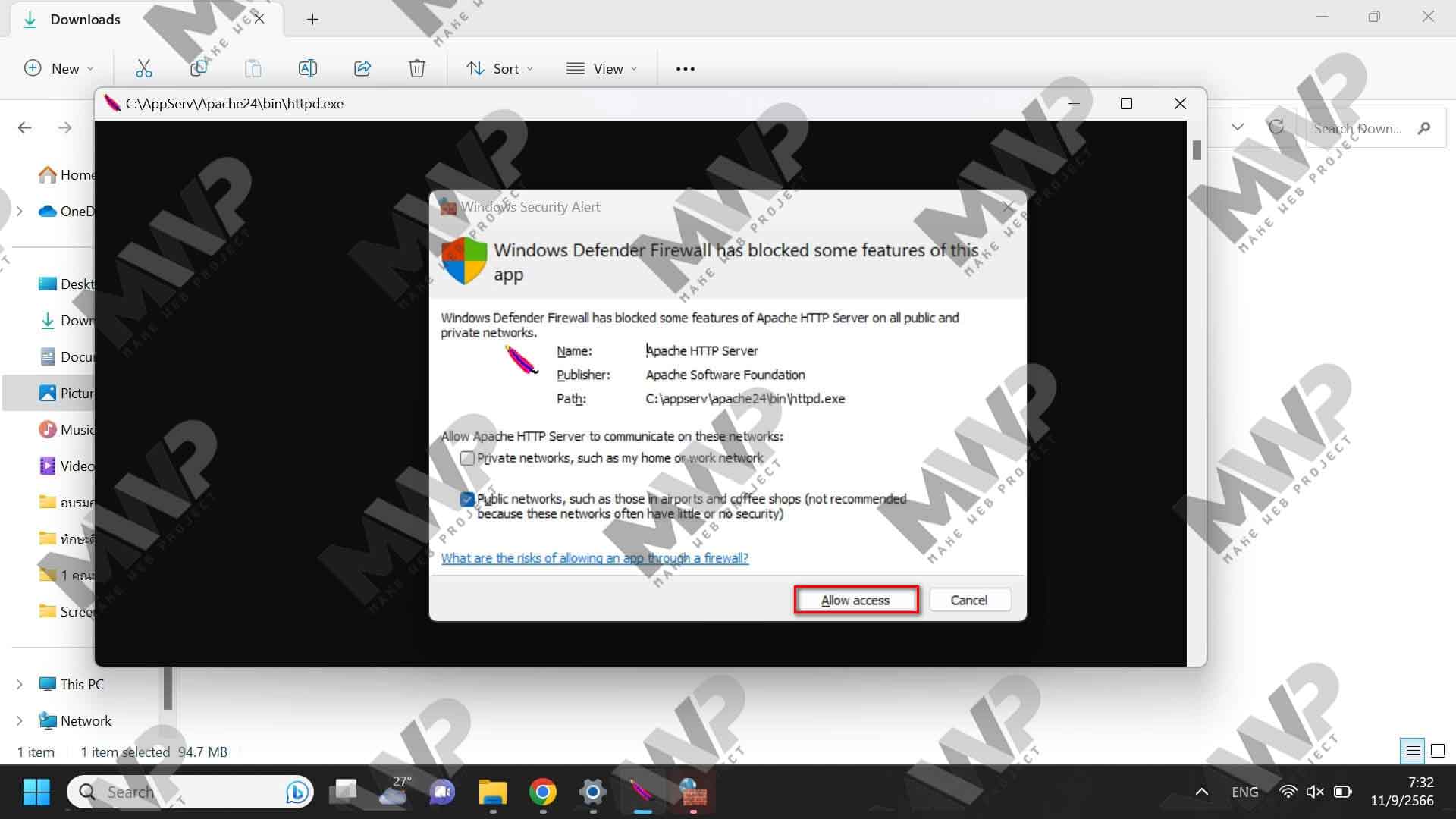This screenshot has width=1456, height=819.
Task: Expand the Network tree node
Action: [x=20, y=720]
